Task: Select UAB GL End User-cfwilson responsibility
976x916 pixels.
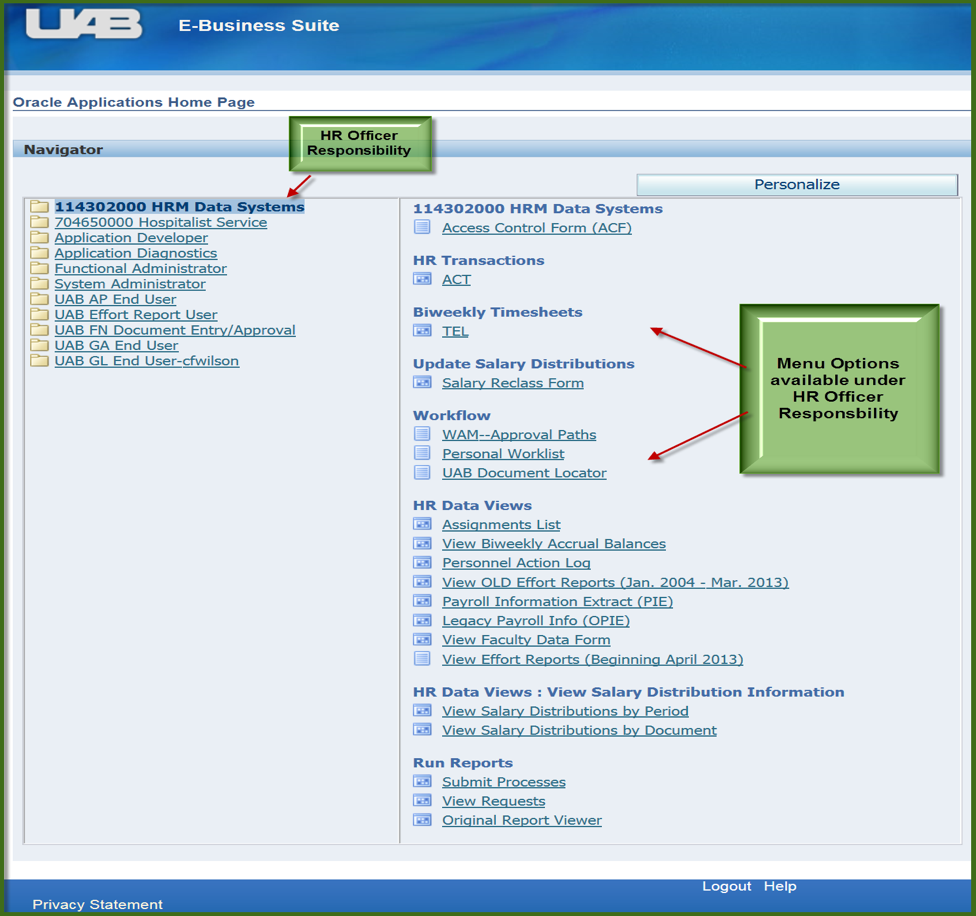Action: [x=146, y=361]
